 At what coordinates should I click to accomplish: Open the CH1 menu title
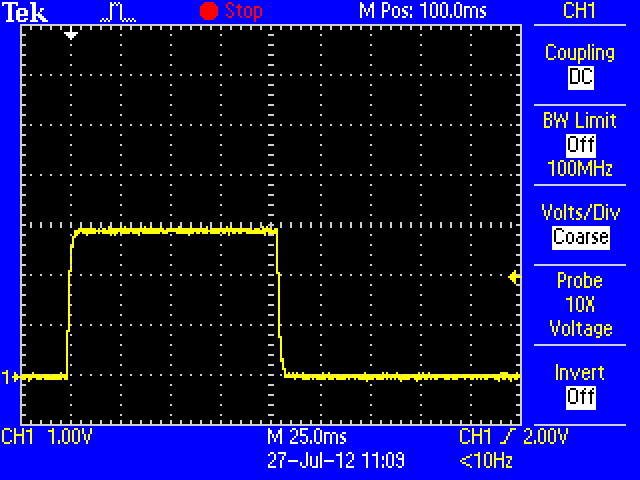(579, 11)
